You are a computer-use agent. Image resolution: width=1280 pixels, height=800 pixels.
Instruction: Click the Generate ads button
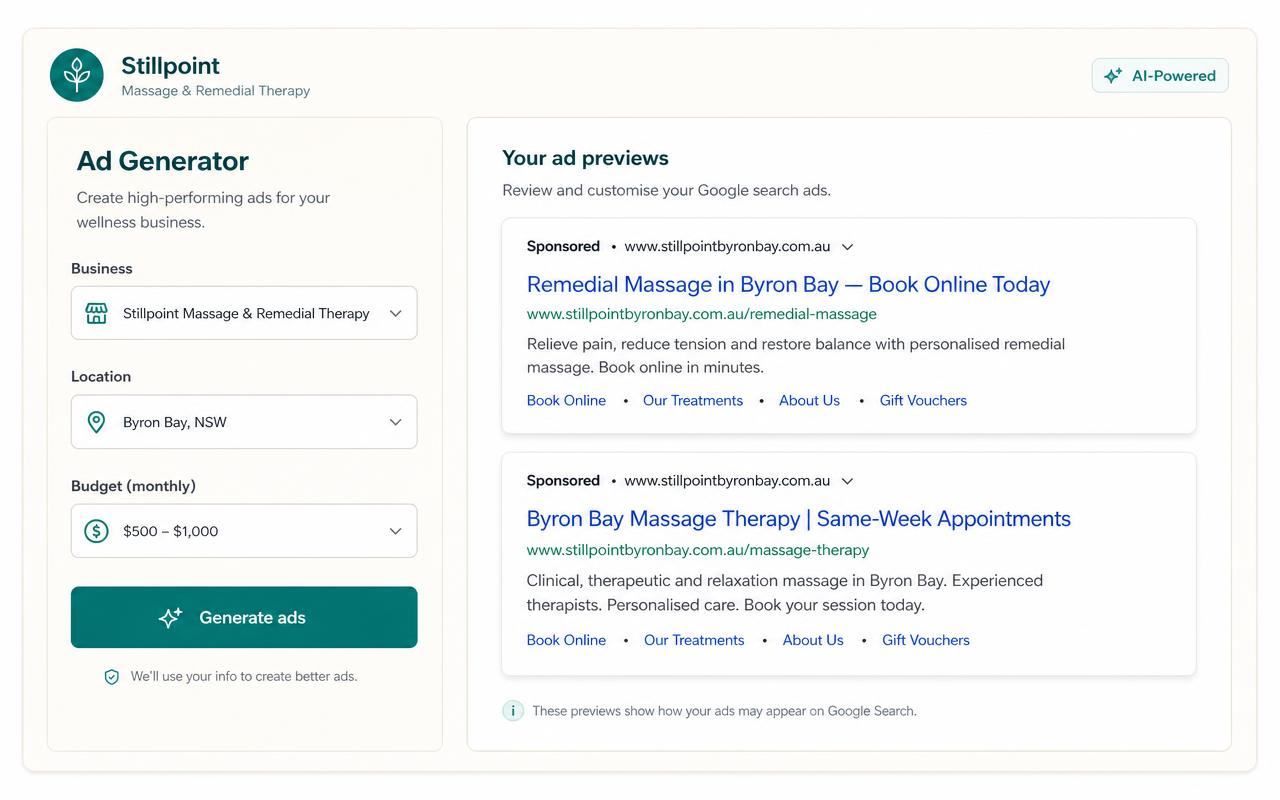[244, 617]
